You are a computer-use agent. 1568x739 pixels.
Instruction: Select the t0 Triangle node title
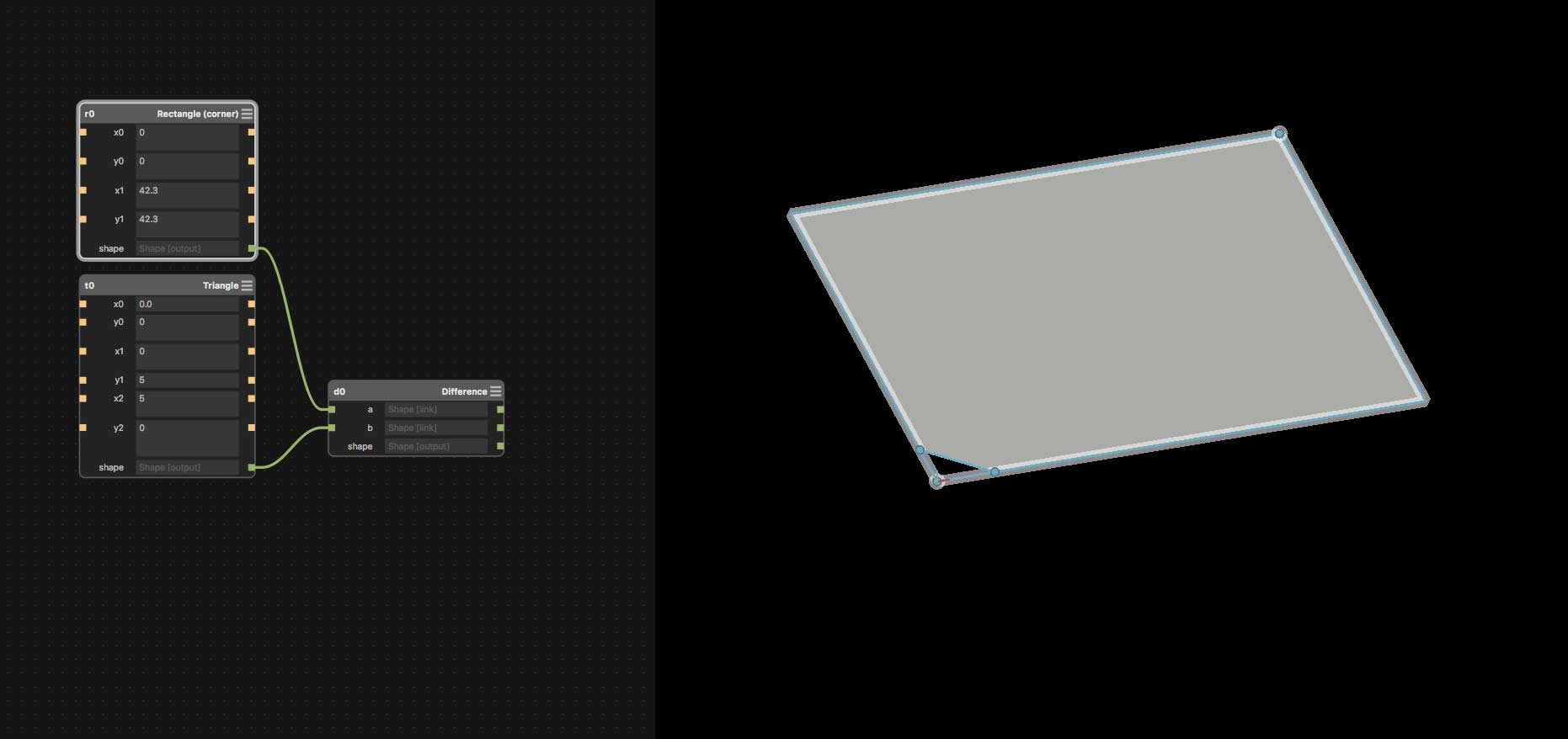click(221, 285)
